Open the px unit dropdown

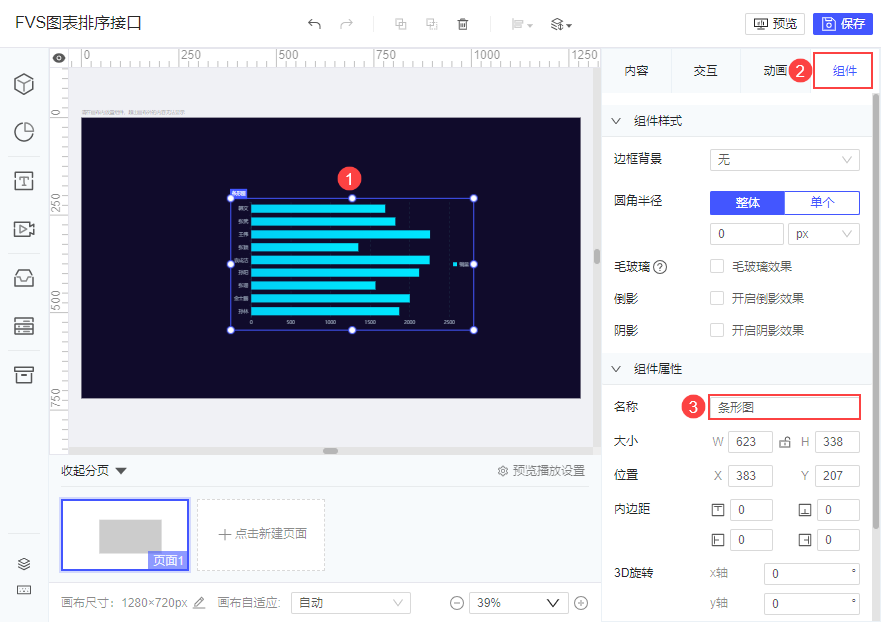pyautogui.click(x=824, y=234)
